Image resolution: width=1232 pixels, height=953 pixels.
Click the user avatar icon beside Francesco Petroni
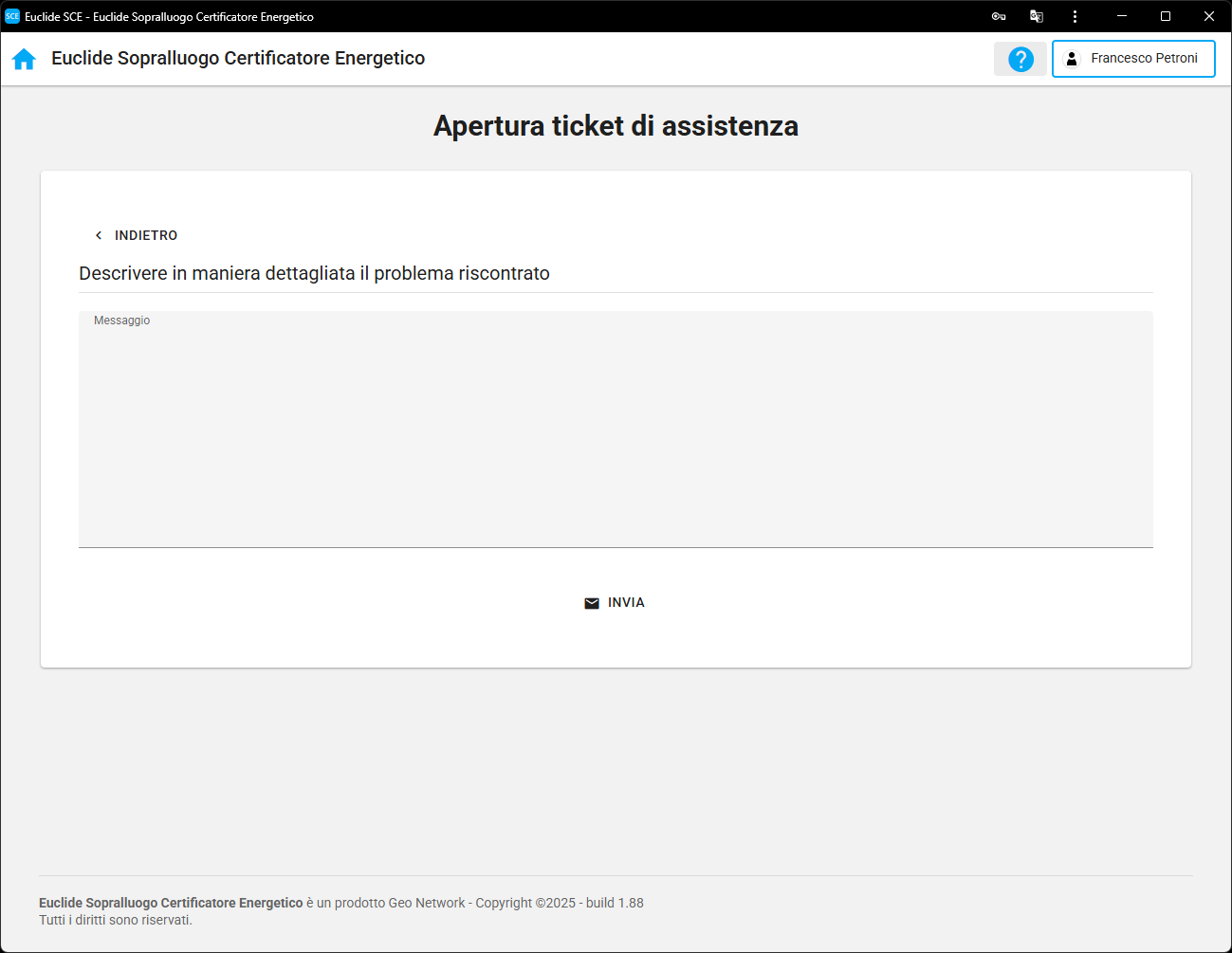coord(1072,59)
